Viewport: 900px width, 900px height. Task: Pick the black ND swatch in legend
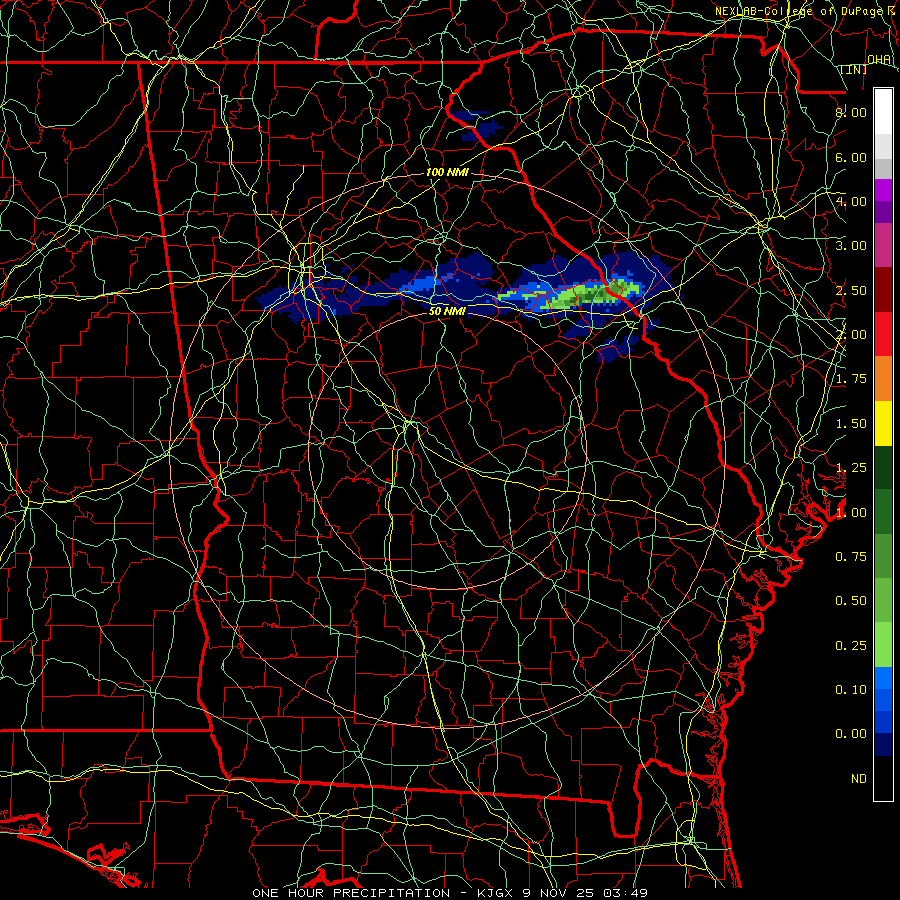883,778
